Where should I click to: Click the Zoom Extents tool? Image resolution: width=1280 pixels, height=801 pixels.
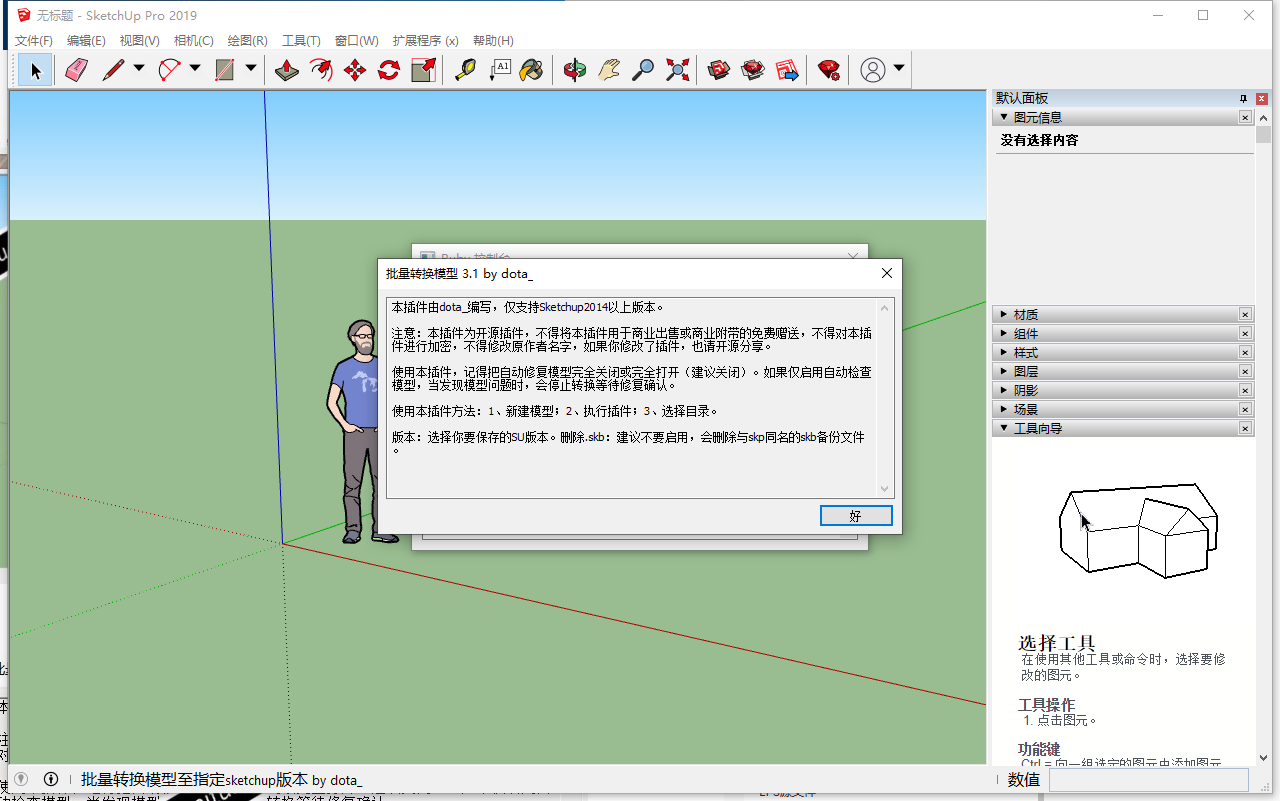tap(677, 70)
